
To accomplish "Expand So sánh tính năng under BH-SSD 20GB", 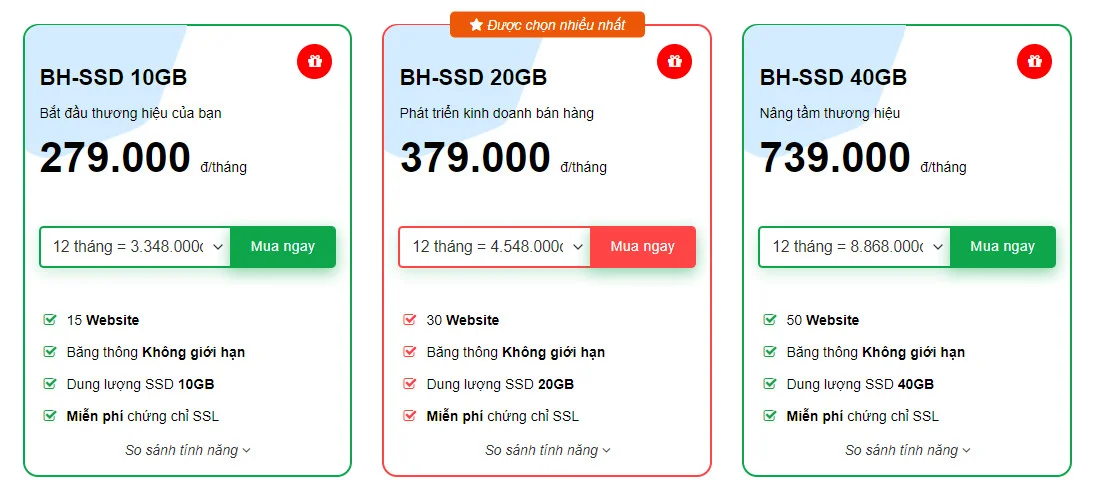I will [548, 450].
